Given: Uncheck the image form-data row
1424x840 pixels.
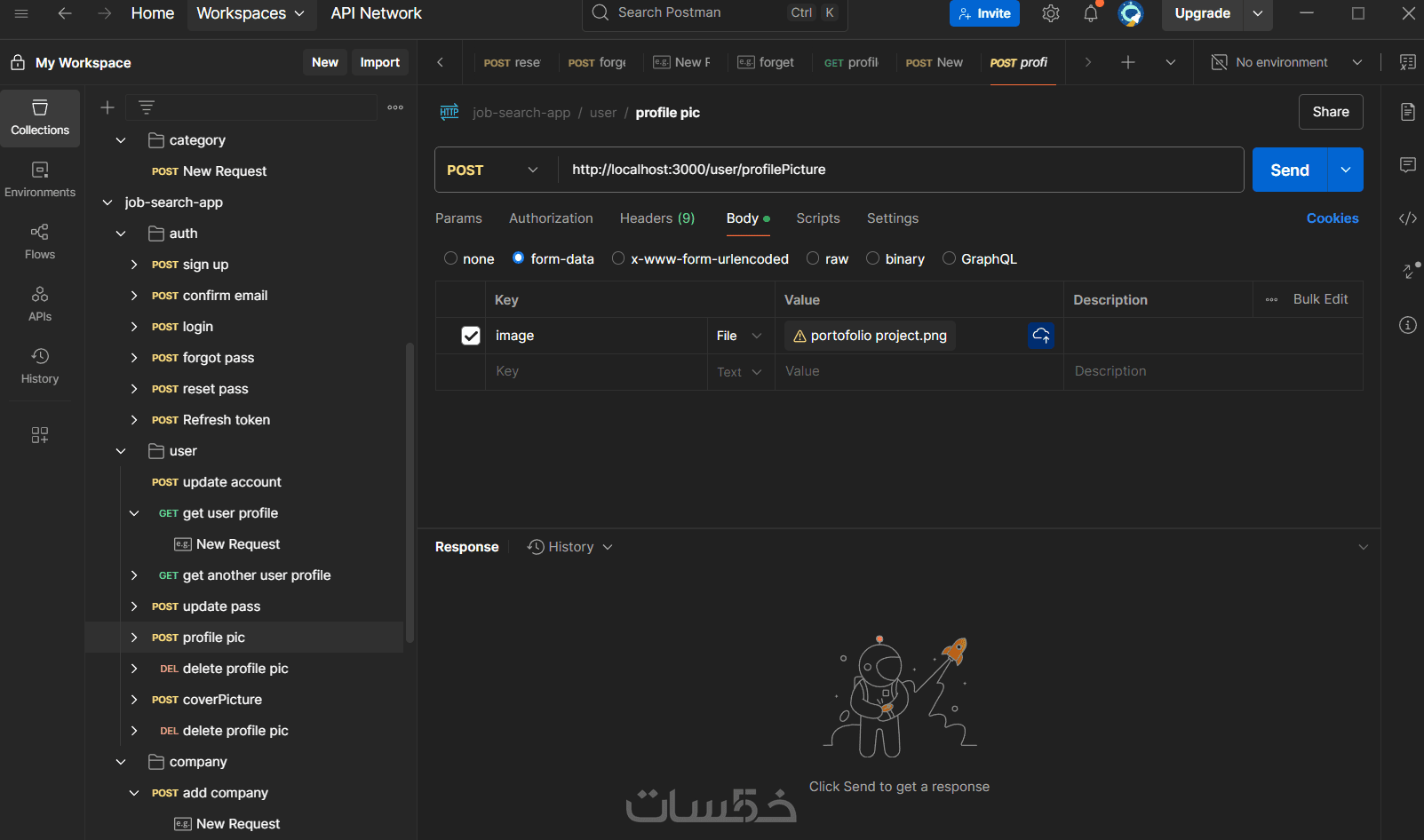Looking at the screenshot, I should (471, 336).
